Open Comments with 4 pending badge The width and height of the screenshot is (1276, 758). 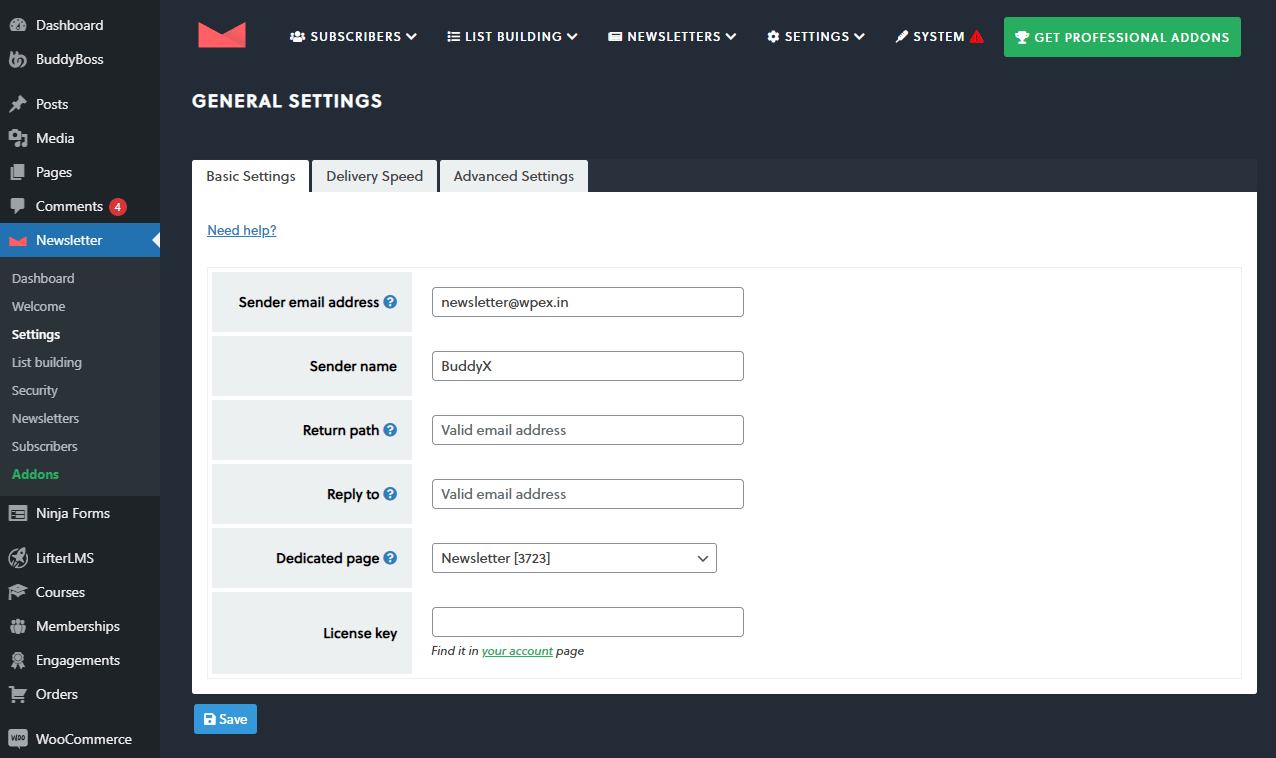click(x=69, y=206)
